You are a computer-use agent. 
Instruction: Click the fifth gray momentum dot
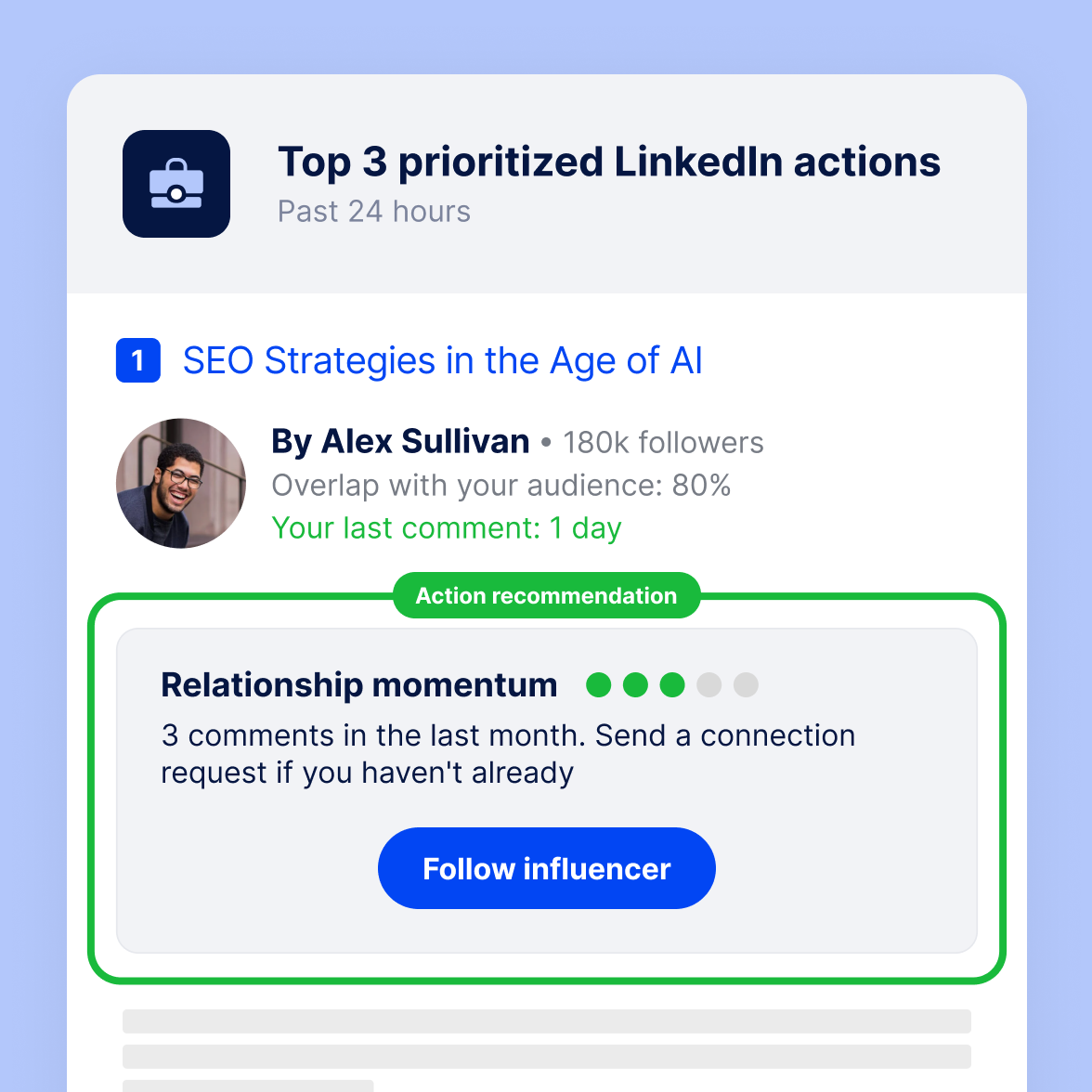[746, 684]
